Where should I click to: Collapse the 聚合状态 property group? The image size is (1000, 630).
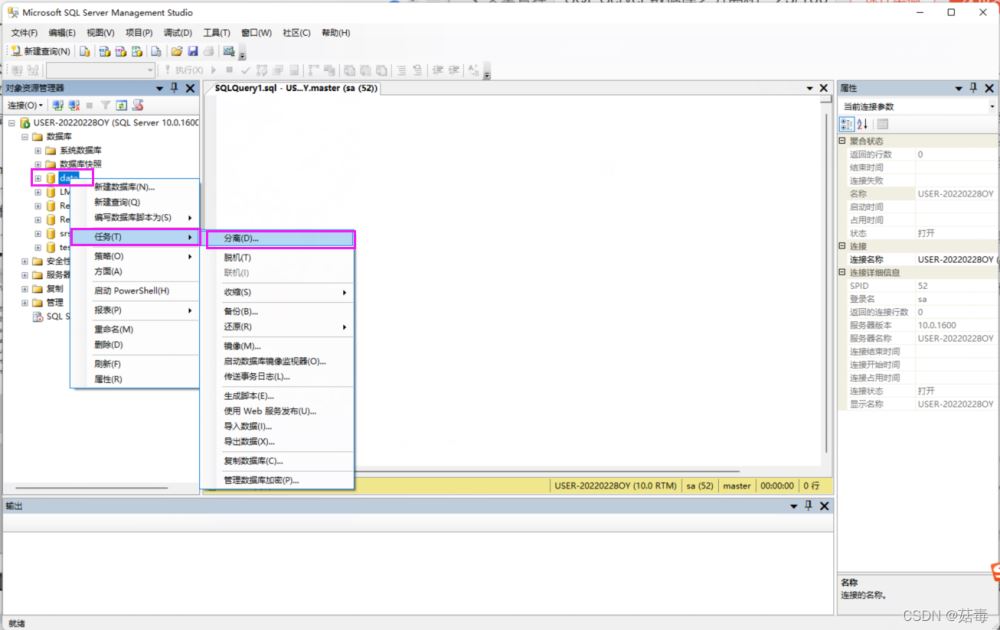[842, 142]
